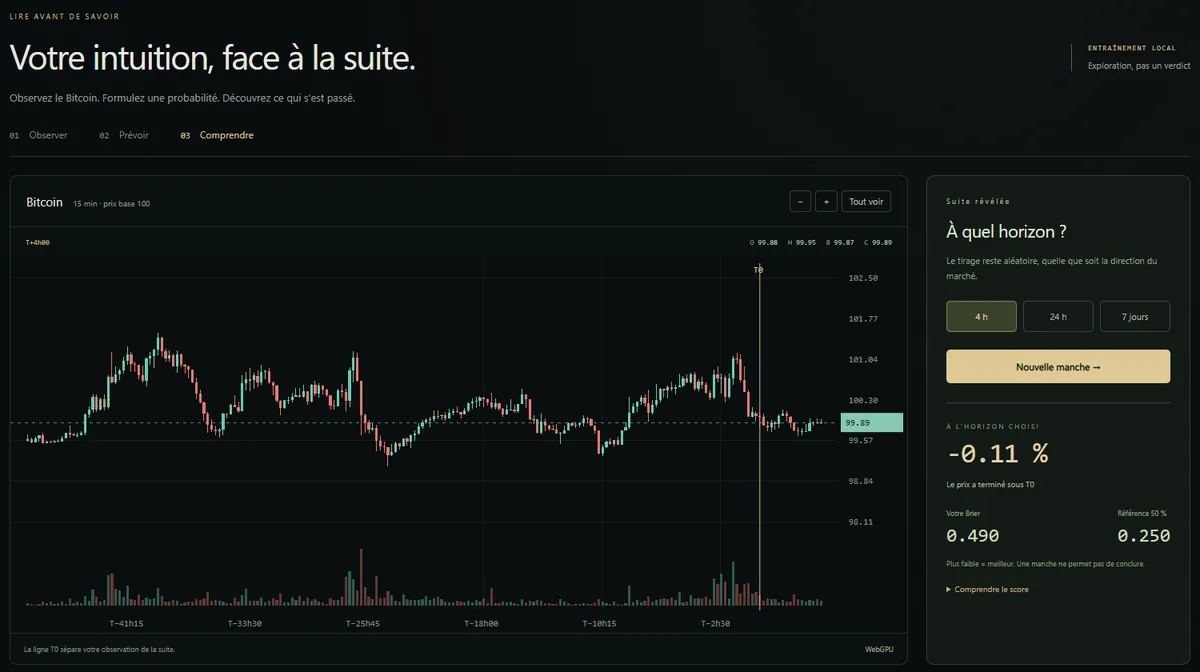1200x672 pixels.
Task: Click the 101.04 price axis label
Action: pyautogui.click(x=863, y=359)
